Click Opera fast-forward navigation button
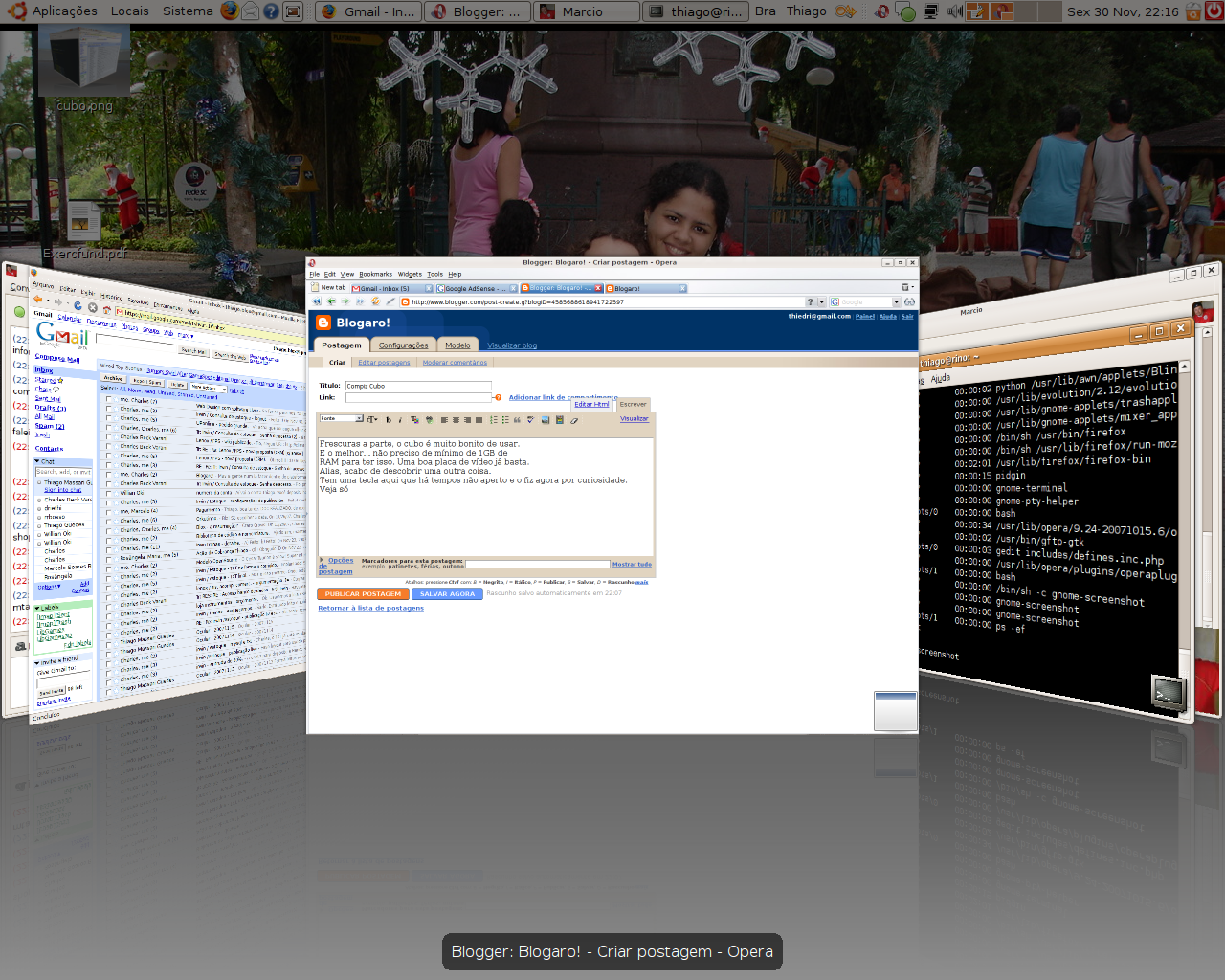 [360, 301]
